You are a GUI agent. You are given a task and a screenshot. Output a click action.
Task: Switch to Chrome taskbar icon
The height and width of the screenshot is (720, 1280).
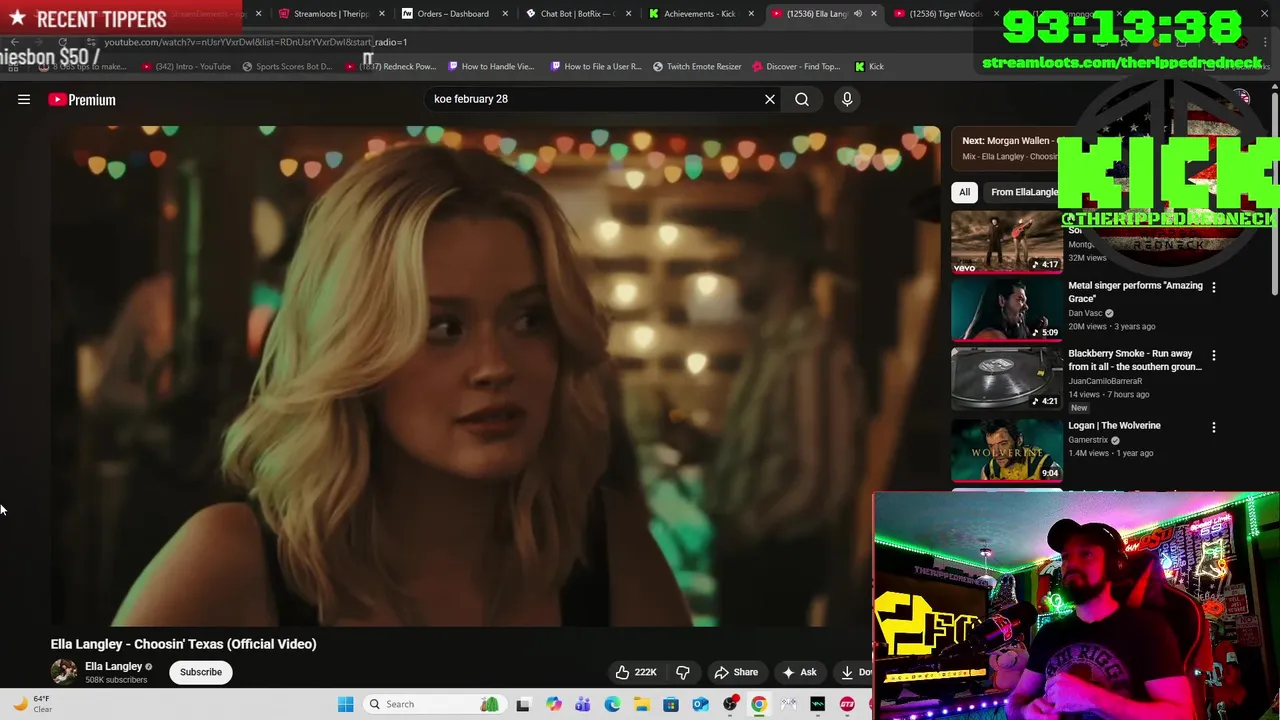759,705
